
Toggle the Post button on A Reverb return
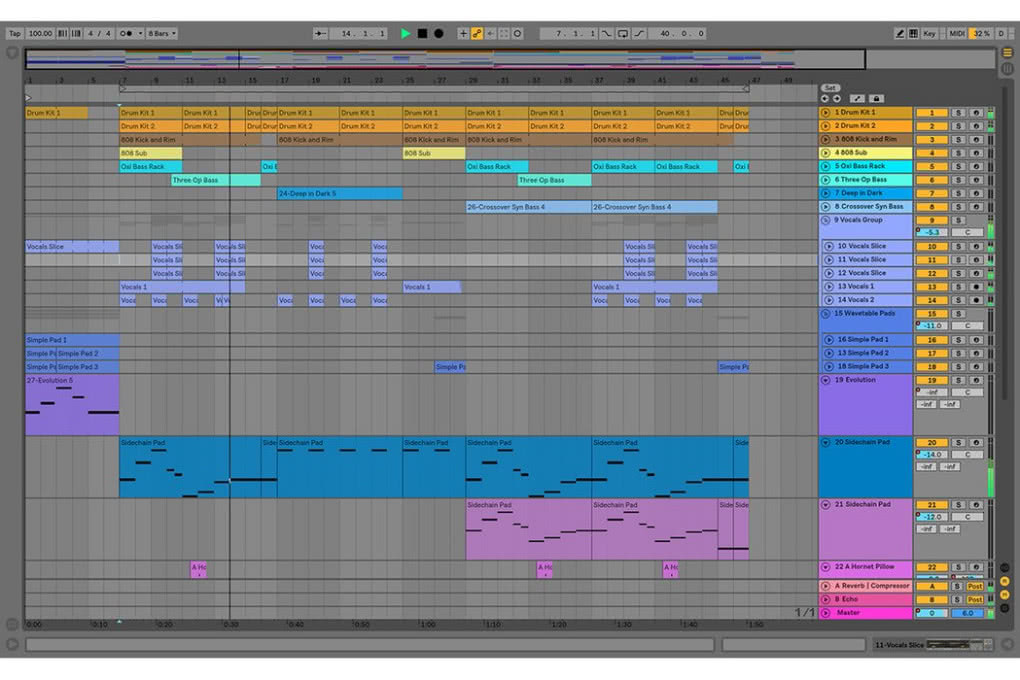coord(974,586)
